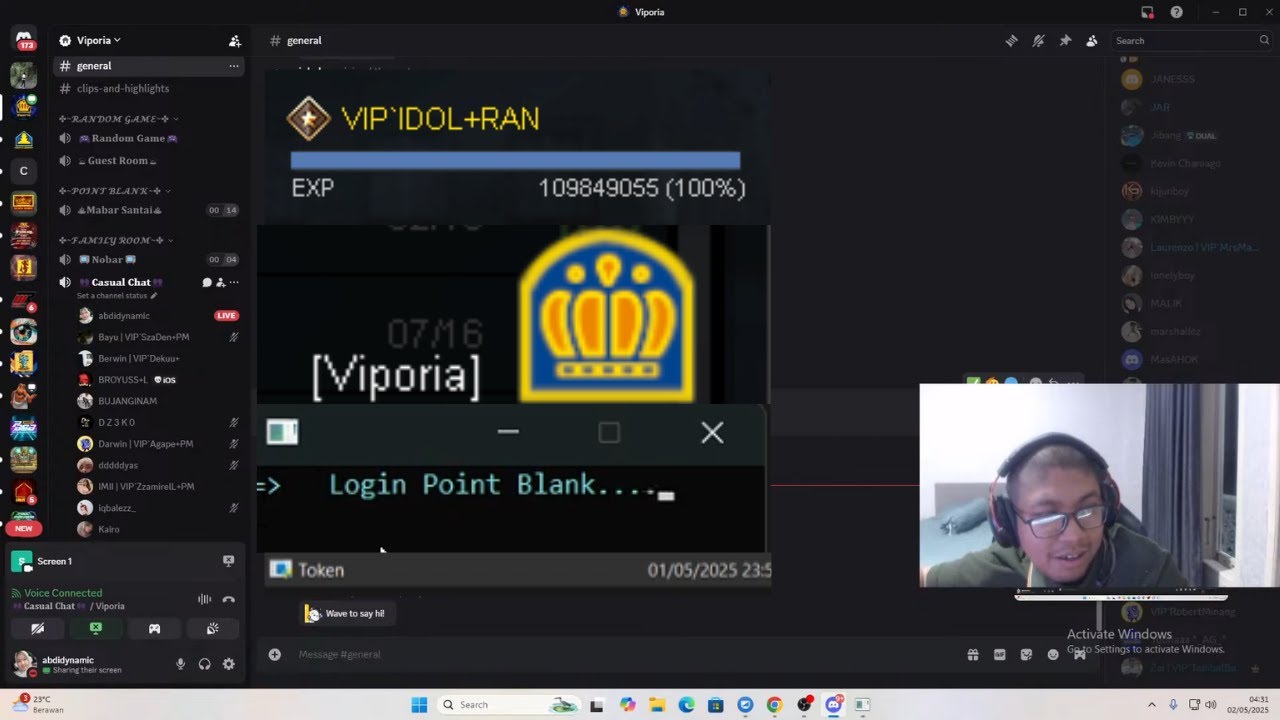The image size is (1280, 720).
Task: Click the Voice Connected status label
Action: point(62,593)
